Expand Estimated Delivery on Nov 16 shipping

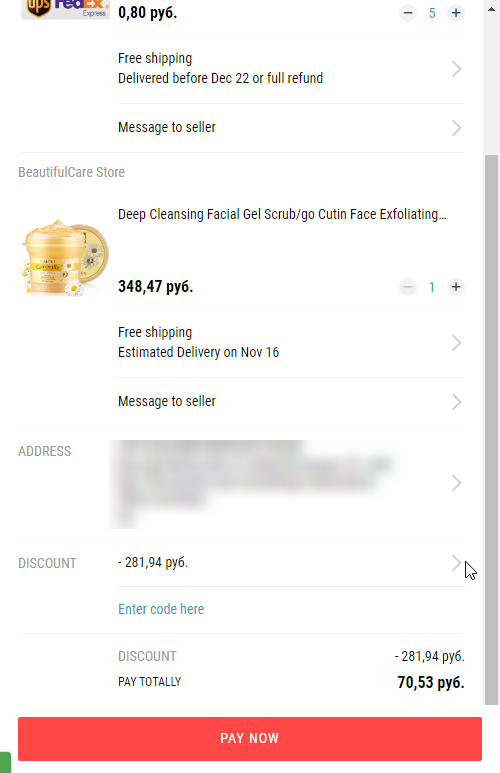point(291,343)
